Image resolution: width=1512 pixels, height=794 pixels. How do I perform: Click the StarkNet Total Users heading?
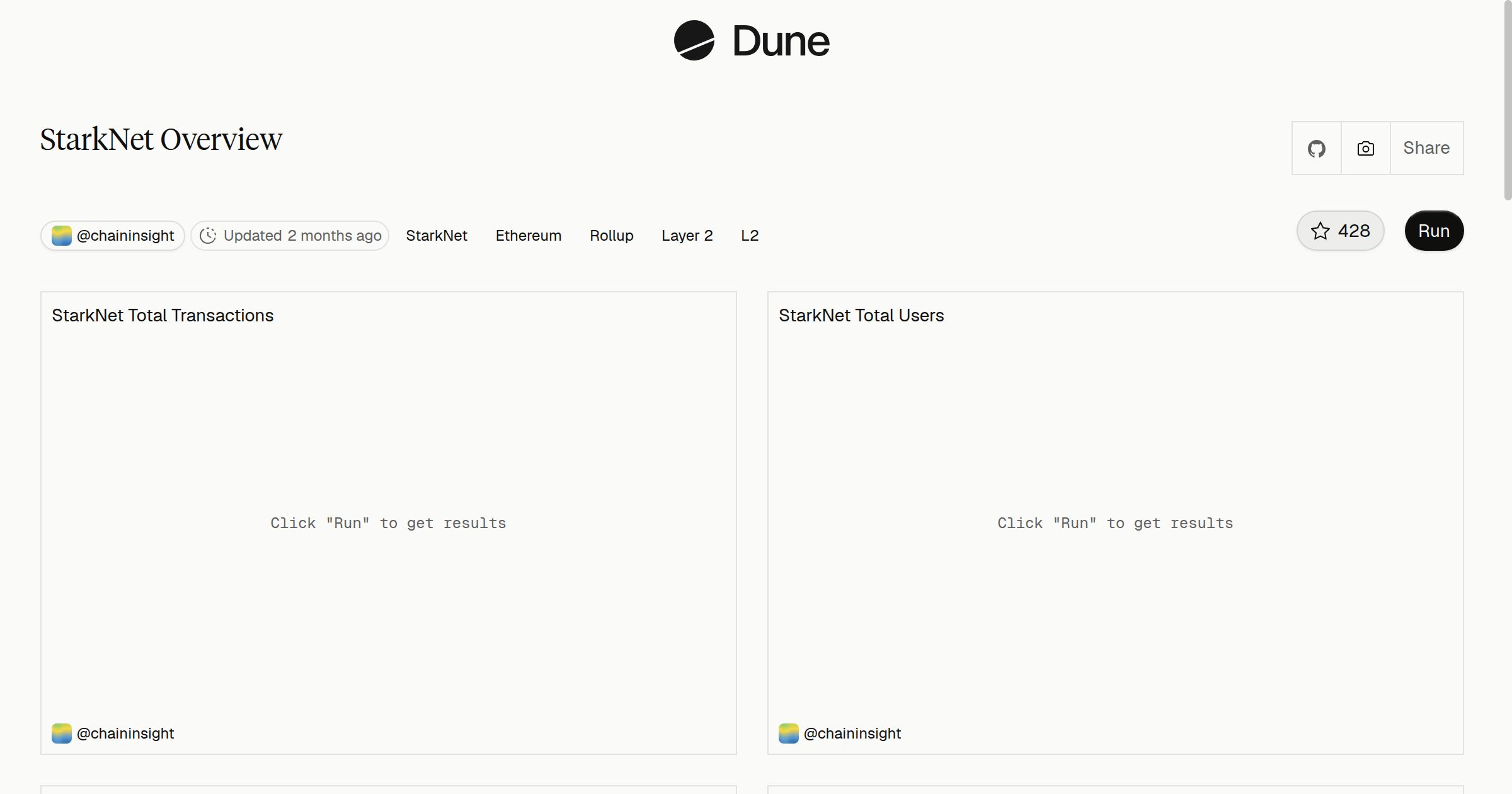pyautogui.click(x=861, y=316)
